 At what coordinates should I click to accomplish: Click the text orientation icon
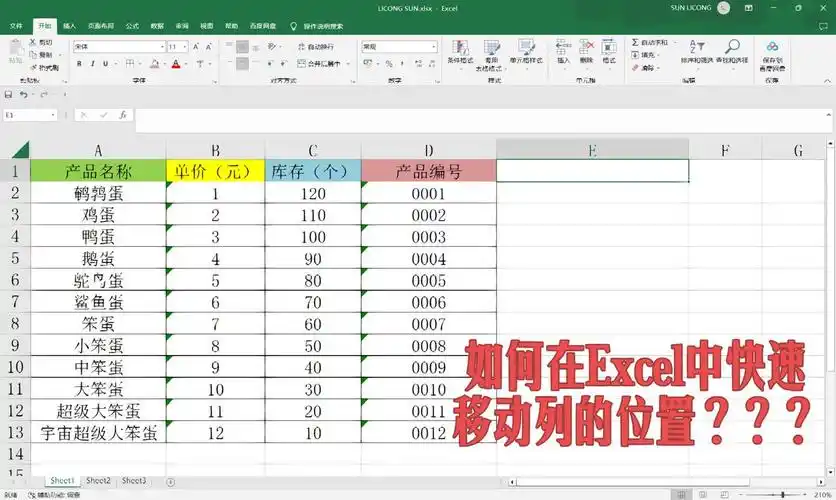[x=272, y=47]
